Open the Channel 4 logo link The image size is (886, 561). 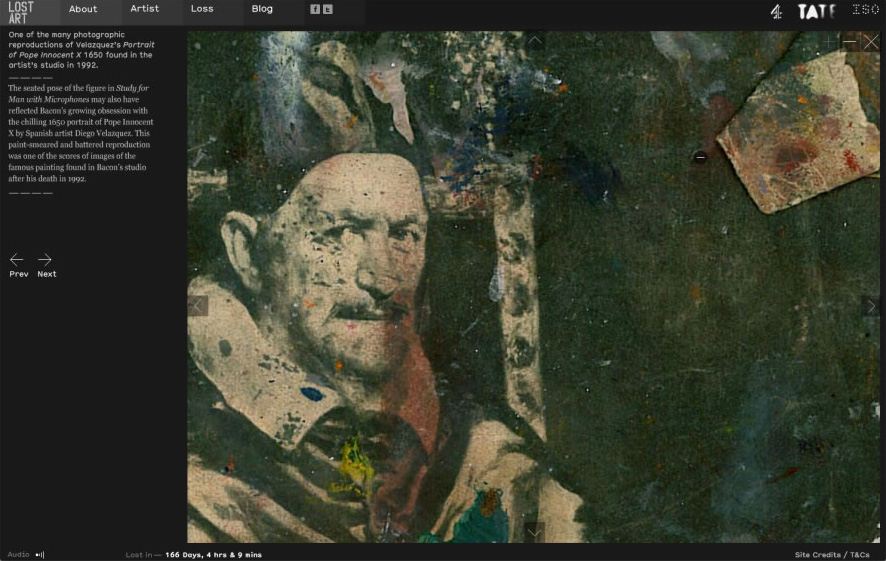[777, 11]
